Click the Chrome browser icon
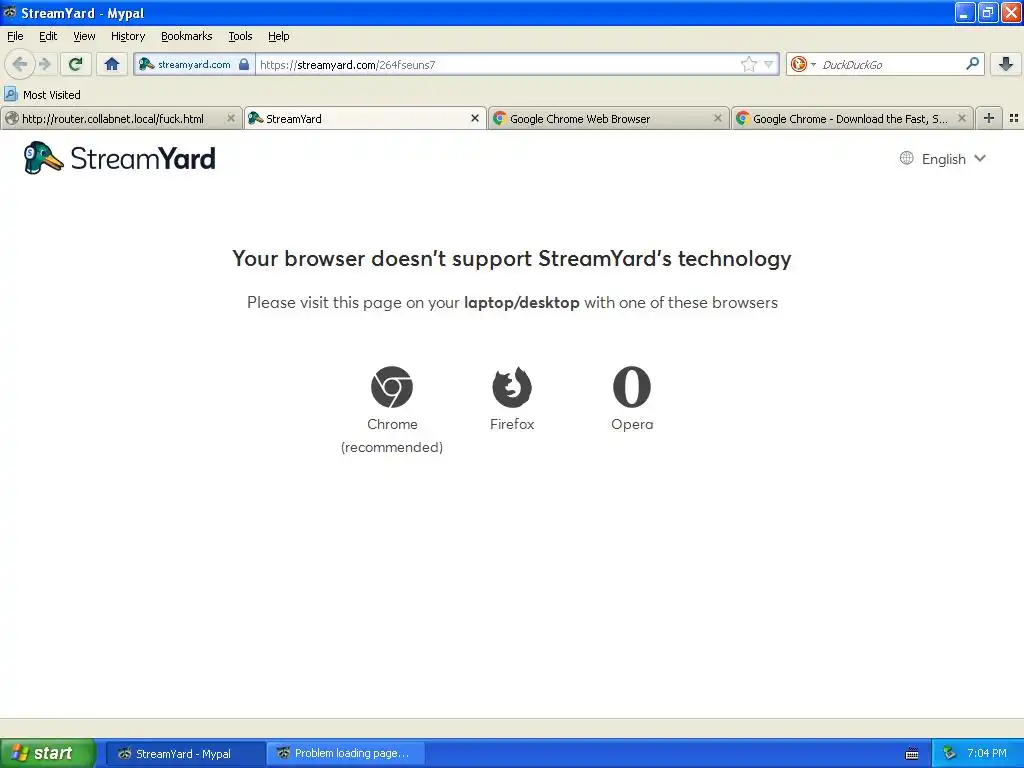1024x768 pixels. click(x=392, y=387)
